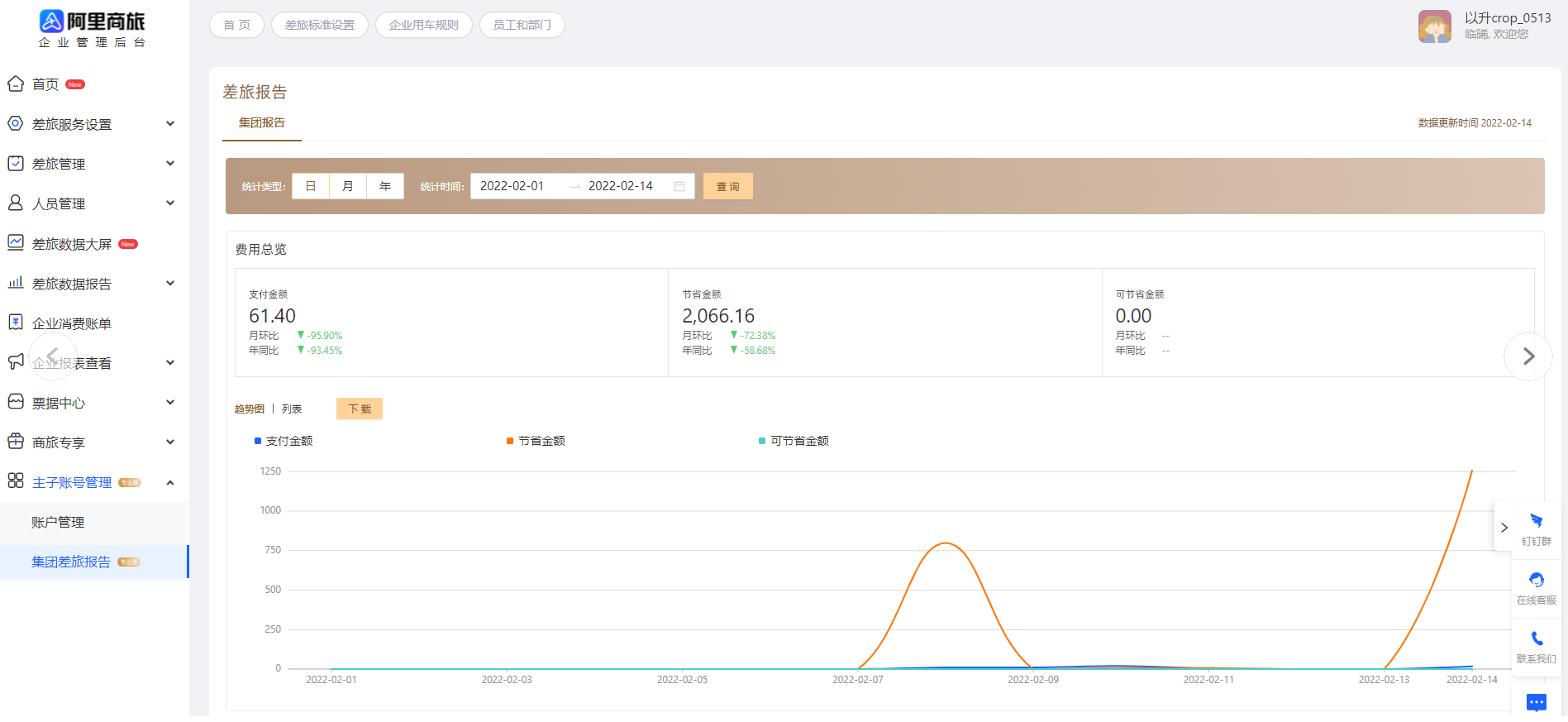Open the 差旅标准设置 top tab
1568x722 pixels.
point(320,25)
